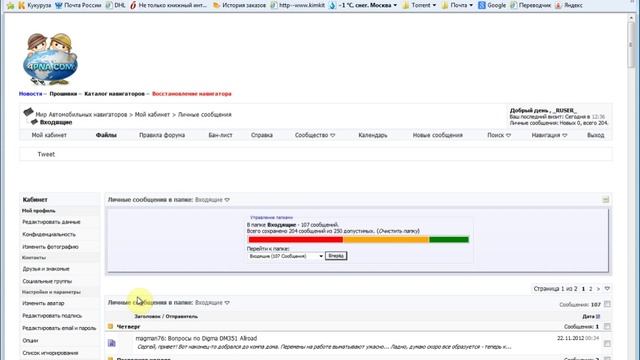Open Новые сообщения in the navbar
This screenshot has height=360, width=640.
[x=438, y=135]
